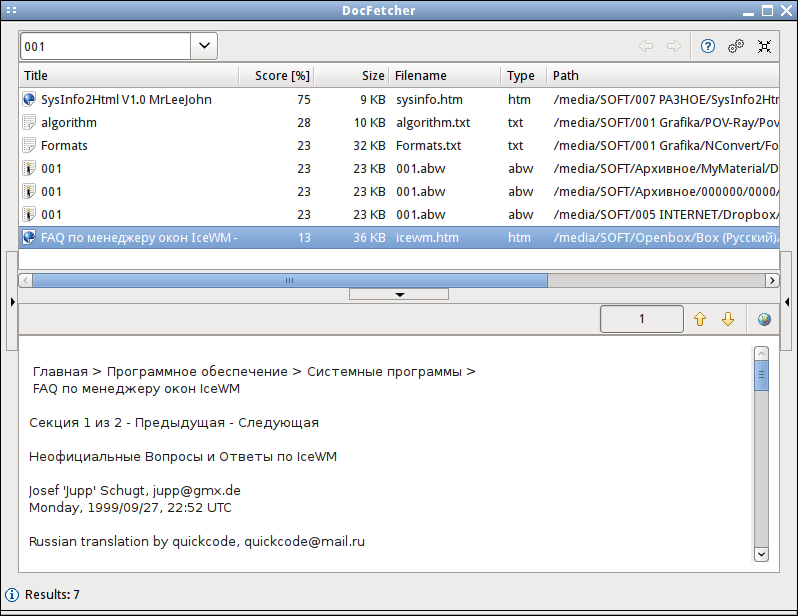Click the algorithm row text file icon
Viewport: 798px width, 616px height.
pyautogui.click(x=29, y=122)
